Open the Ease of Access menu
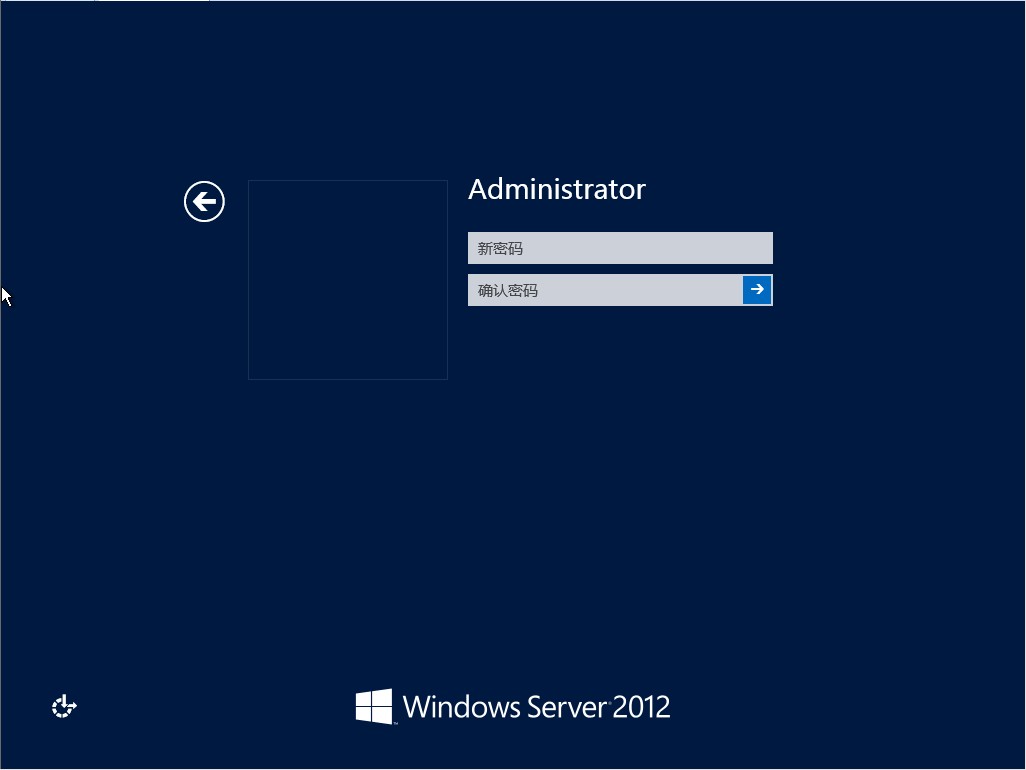 coord(64,707)
